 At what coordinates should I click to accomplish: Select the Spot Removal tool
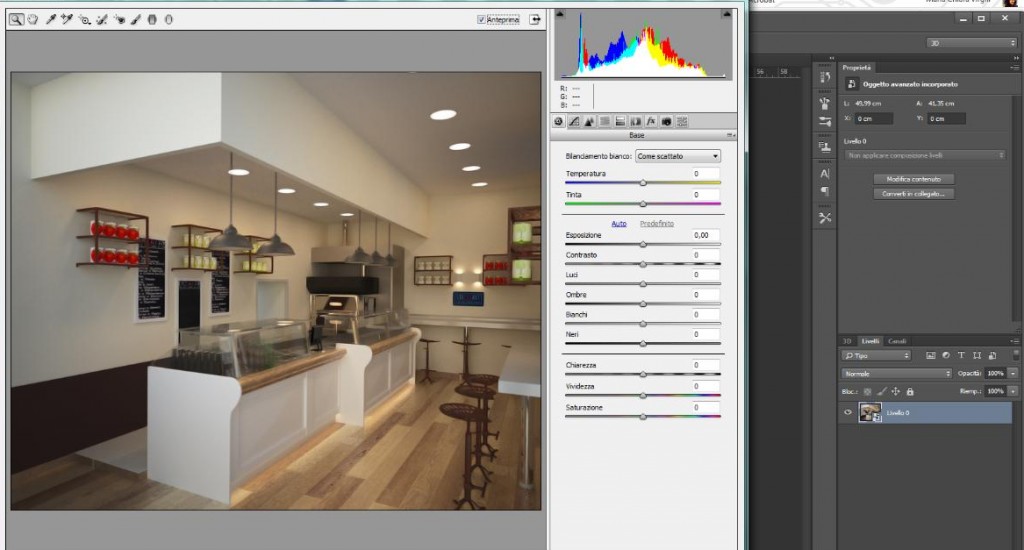coord(102,20)
